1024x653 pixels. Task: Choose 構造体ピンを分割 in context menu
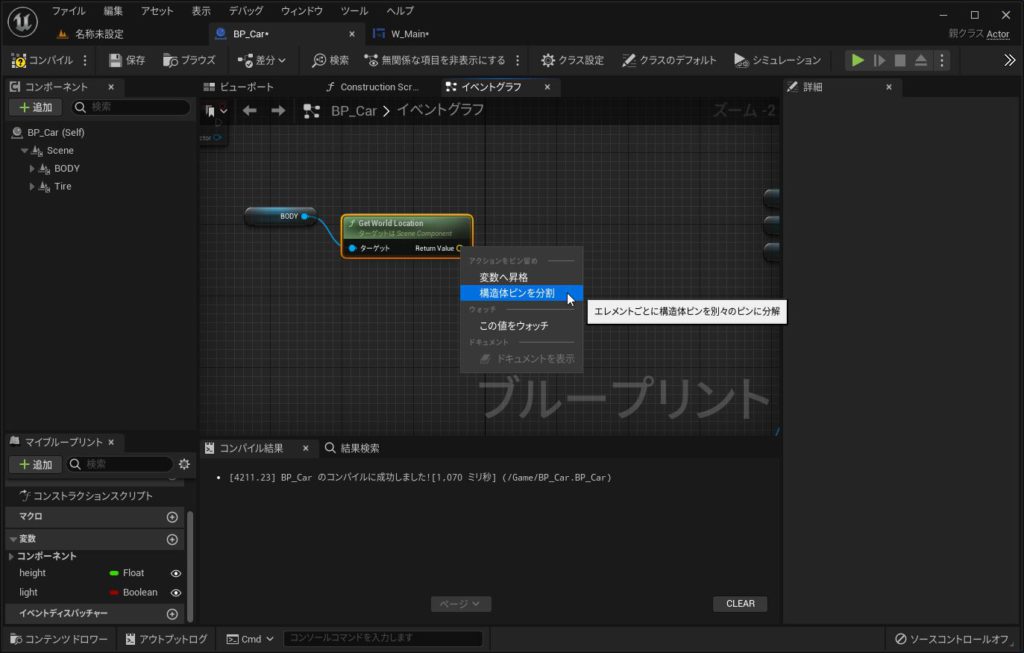tap(521, 293)
